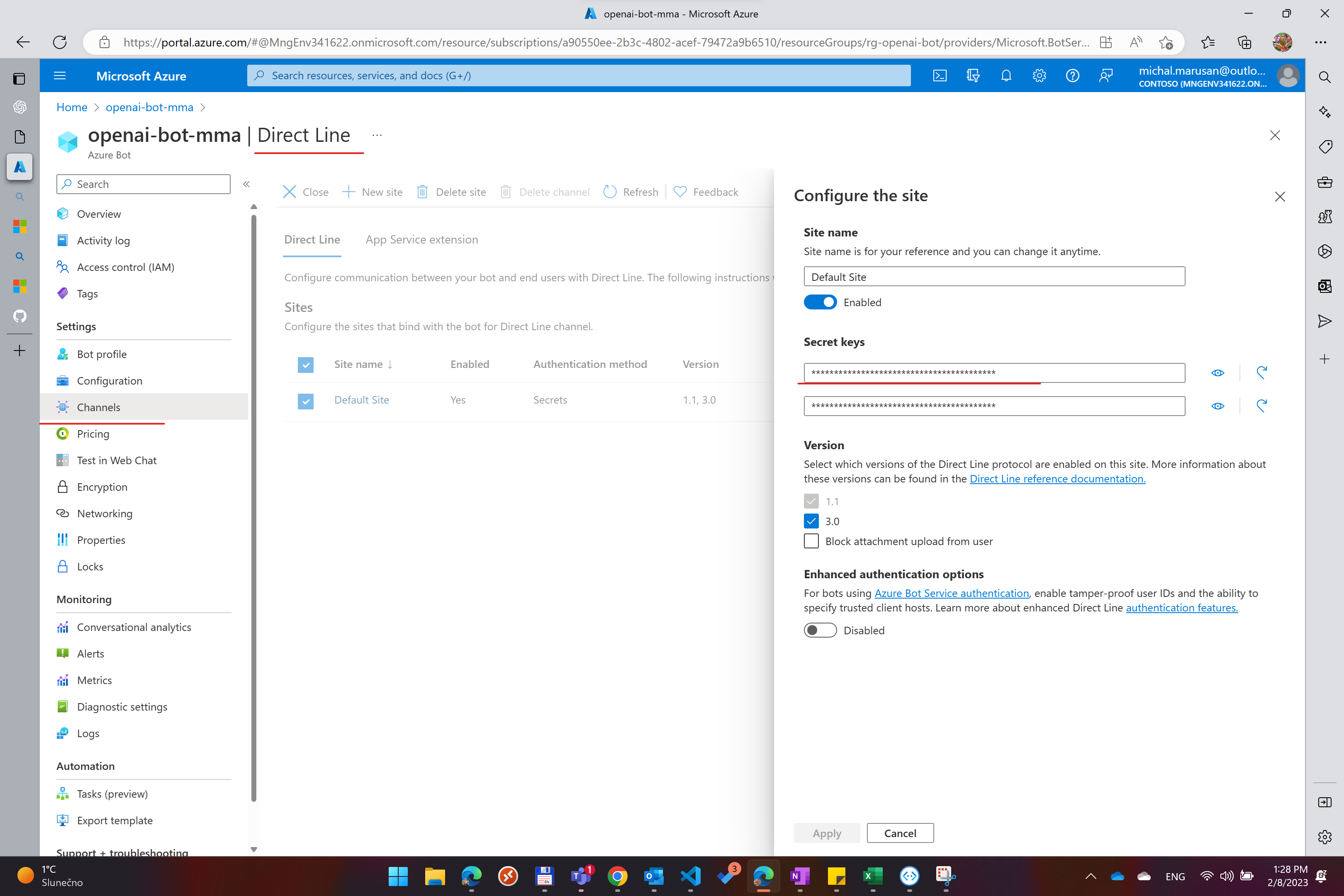This screenshot has height=896, width=1344.
Task: Uncheck the 3.0 version checkbox
Action: click(811, 521)
